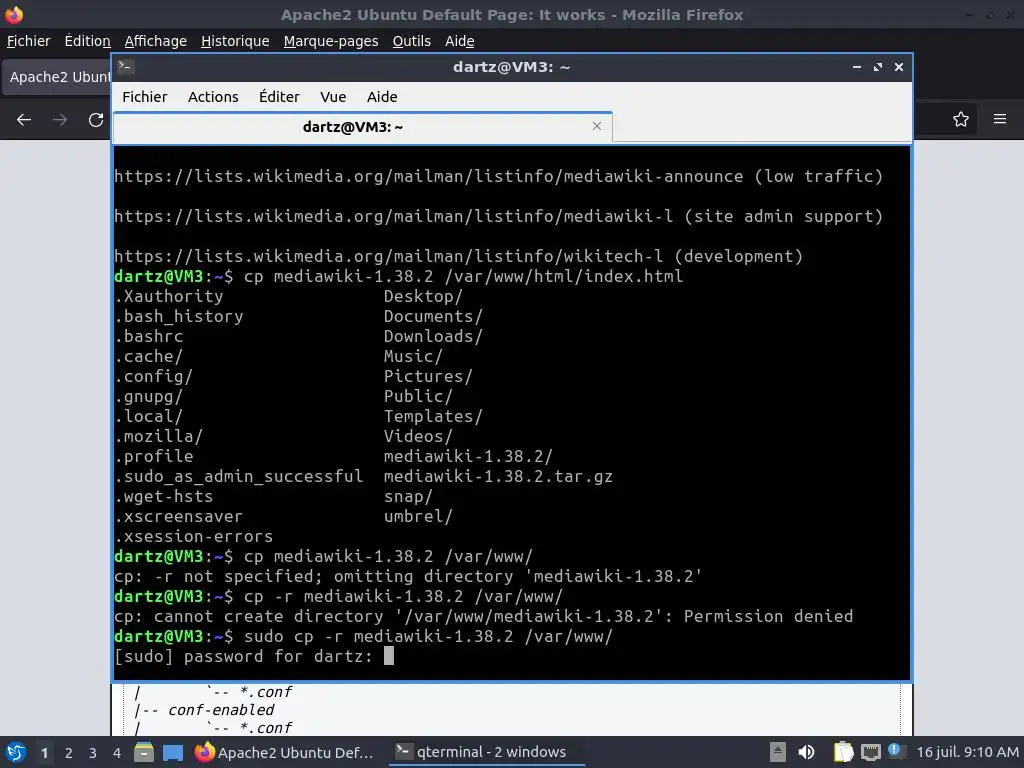Switch to virtual desktop 2
The width and height of the screenshot is (1024, 768).
[69, 753]
